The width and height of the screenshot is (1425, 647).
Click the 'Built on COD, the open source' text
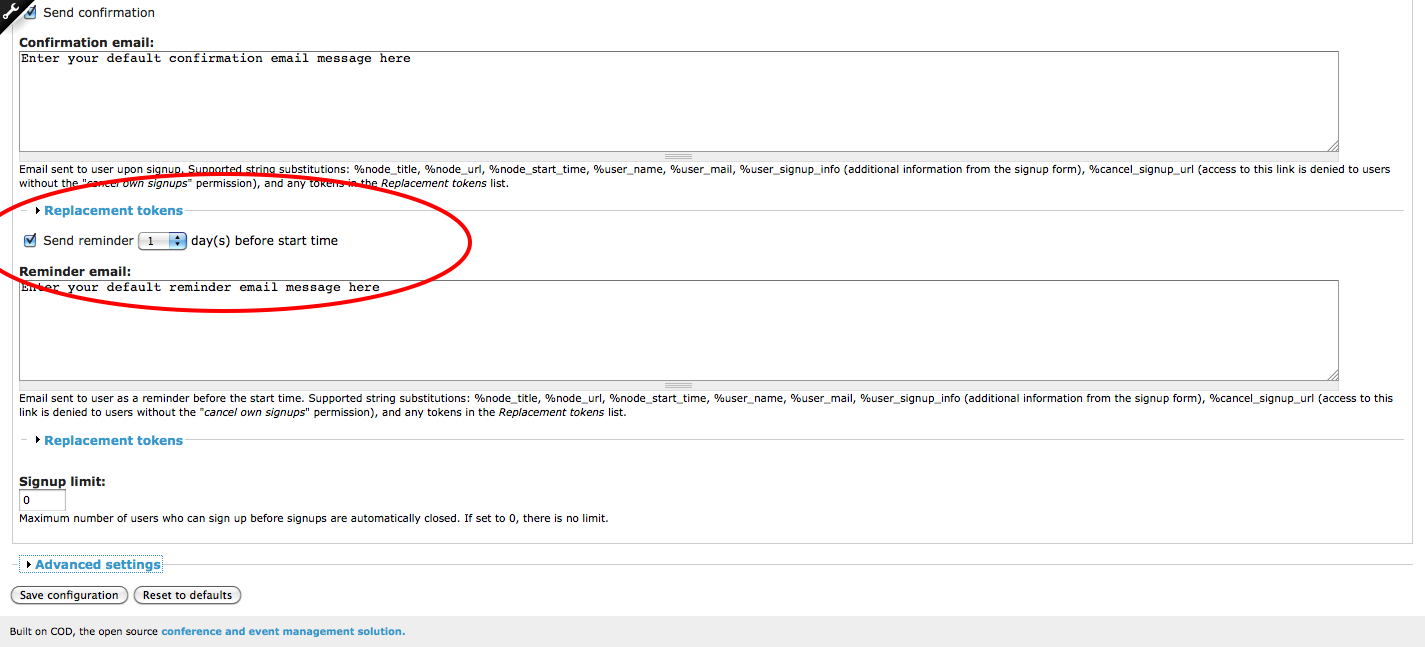[84, 632]
